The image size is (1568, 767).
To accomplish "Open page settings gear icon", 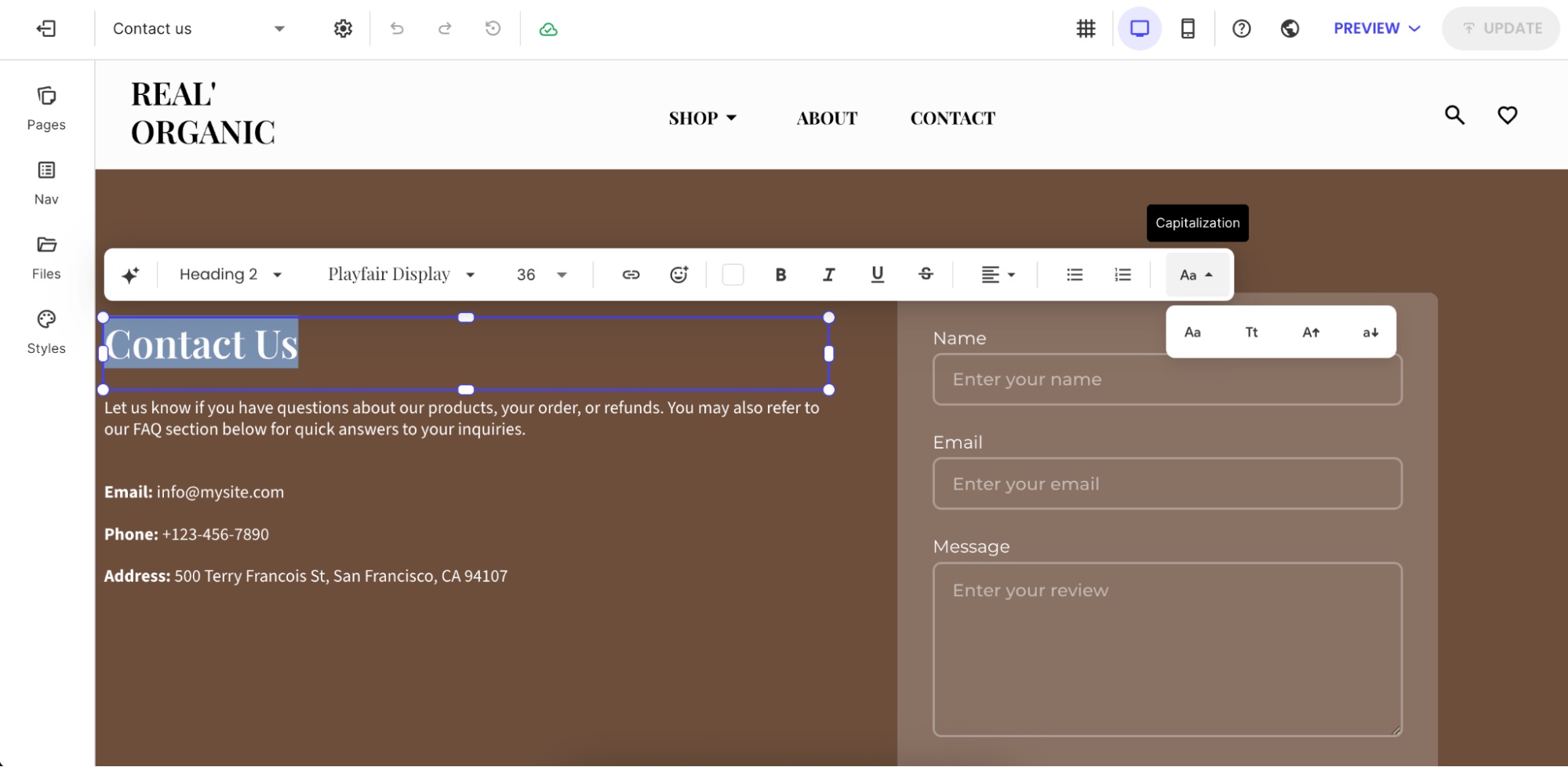I will 343,29.
